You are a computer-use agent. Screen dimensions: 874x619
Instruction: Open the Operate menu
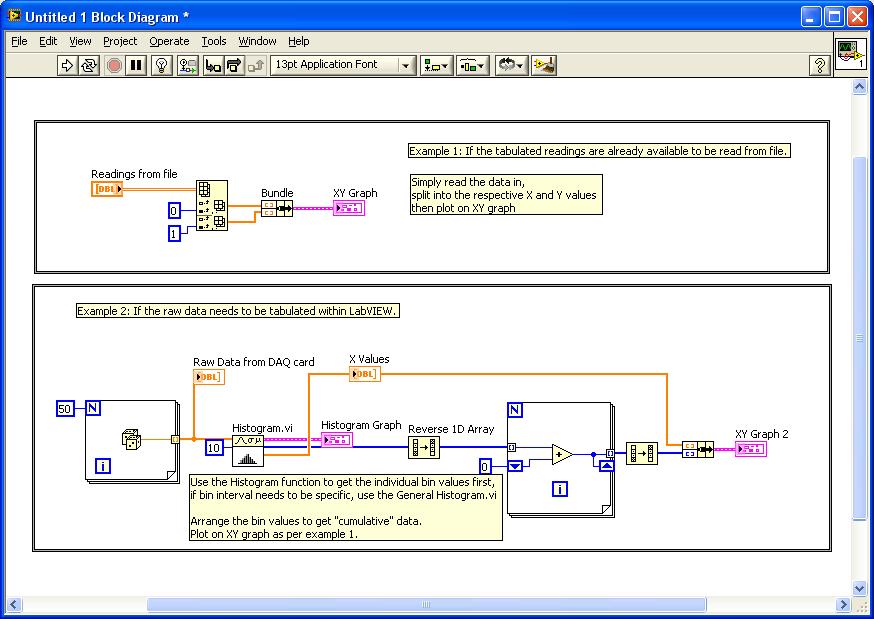[169, 41]
